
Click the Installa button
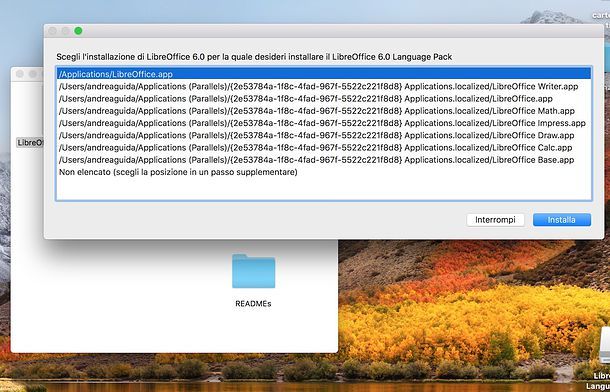coord(562,220)
